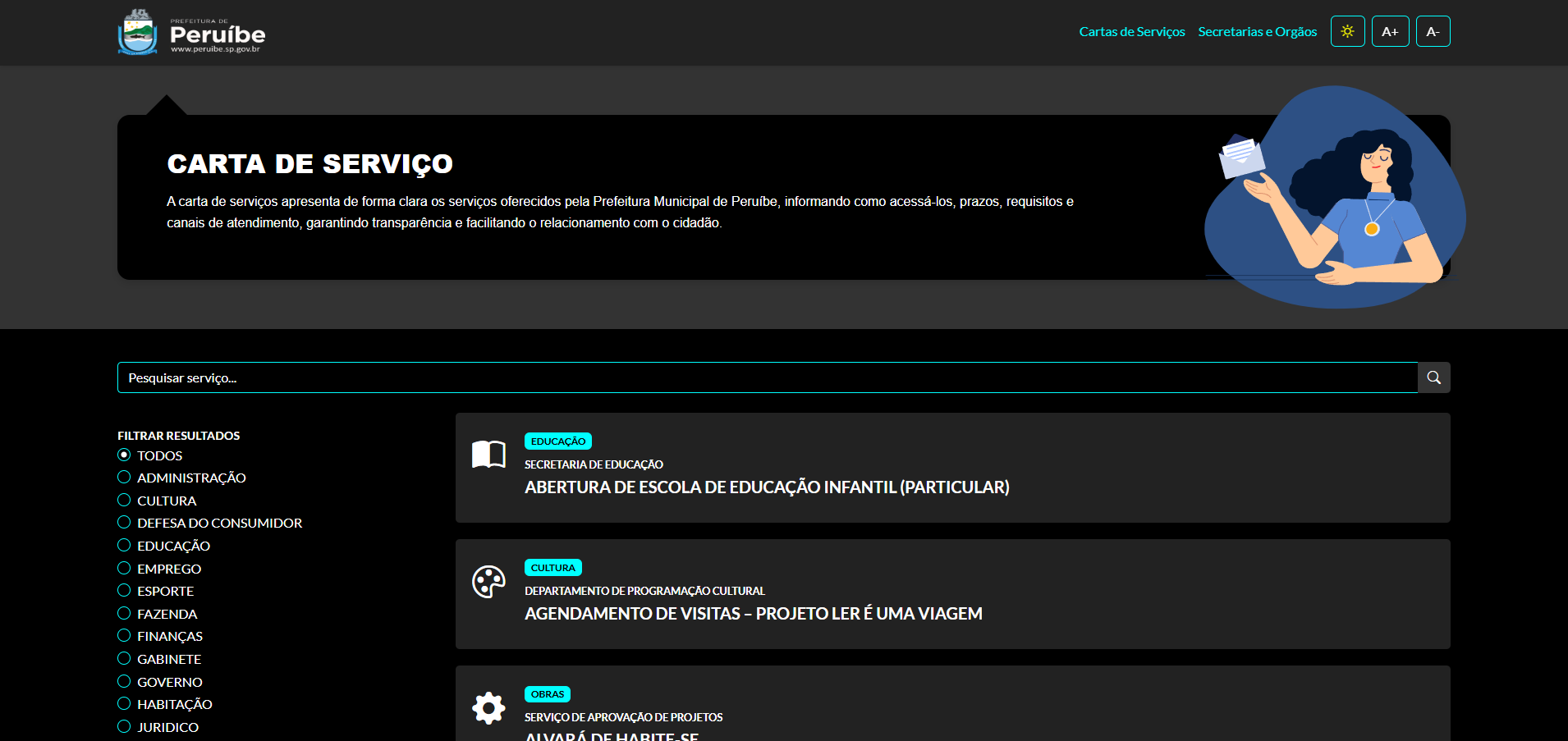Image resolution: width=1568 pixels, height=741 pixels.
Task: Open Agendamento de Visitas Projeto Ler service
Action: pos(753,614)
